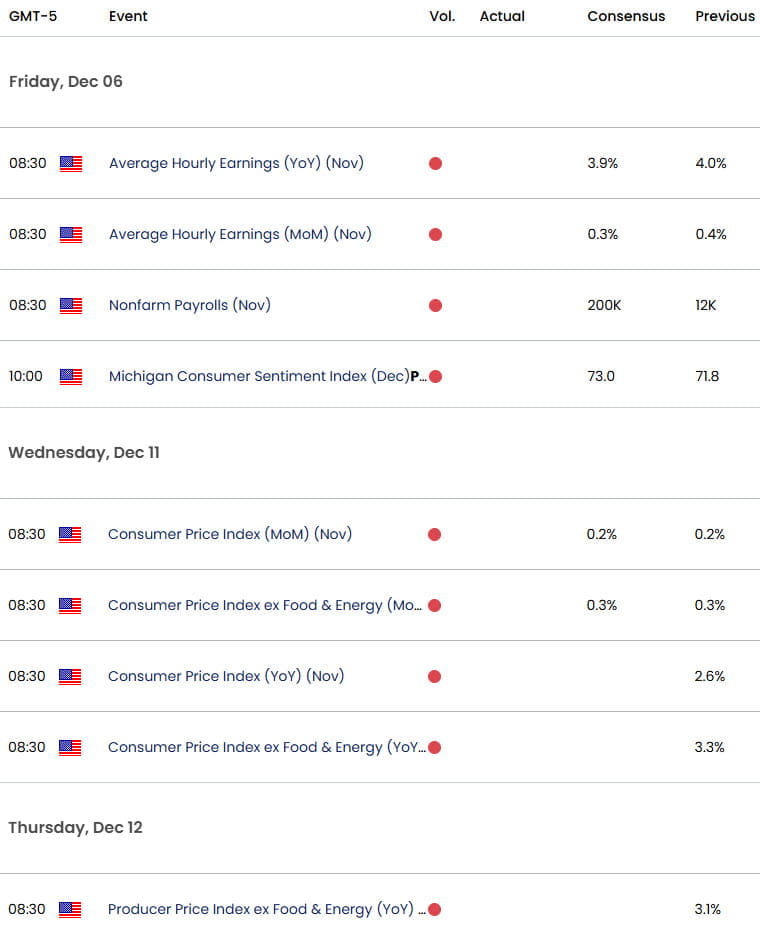The height and width of the screenshot is (935, 760).
Task: Click red volatility dot for Consumer Price Index (YoY)
Action: (435, 676)
